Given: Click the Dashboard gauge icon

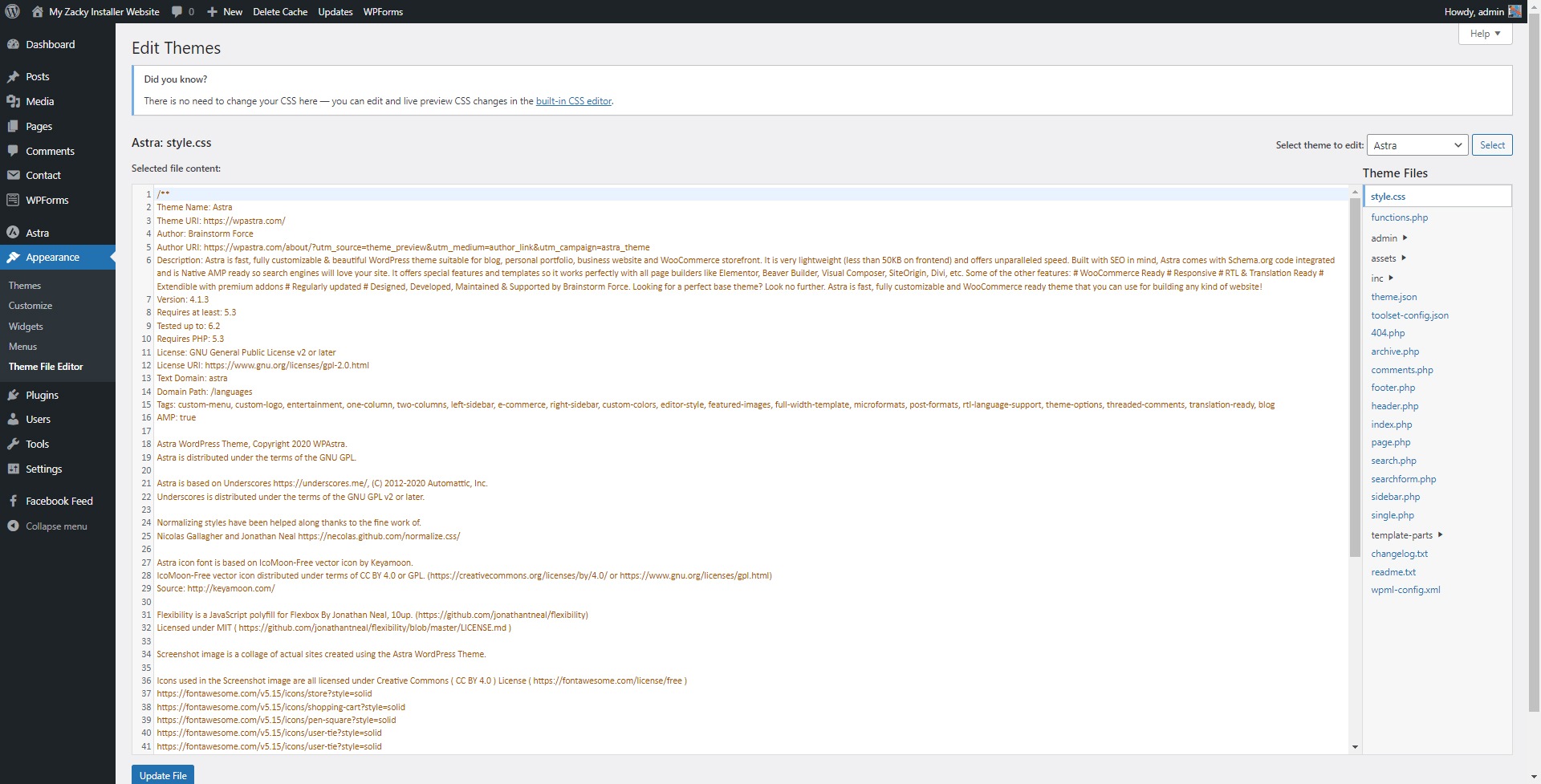Looking at the screenshot, I should coord(13,44).
